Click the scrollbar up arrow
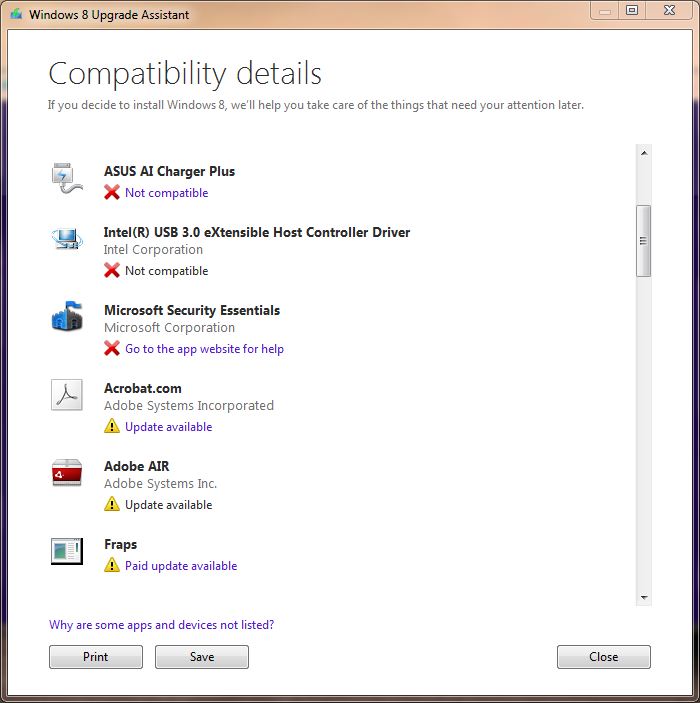Viewport: 700px width, 703px height. click(644, 153)
